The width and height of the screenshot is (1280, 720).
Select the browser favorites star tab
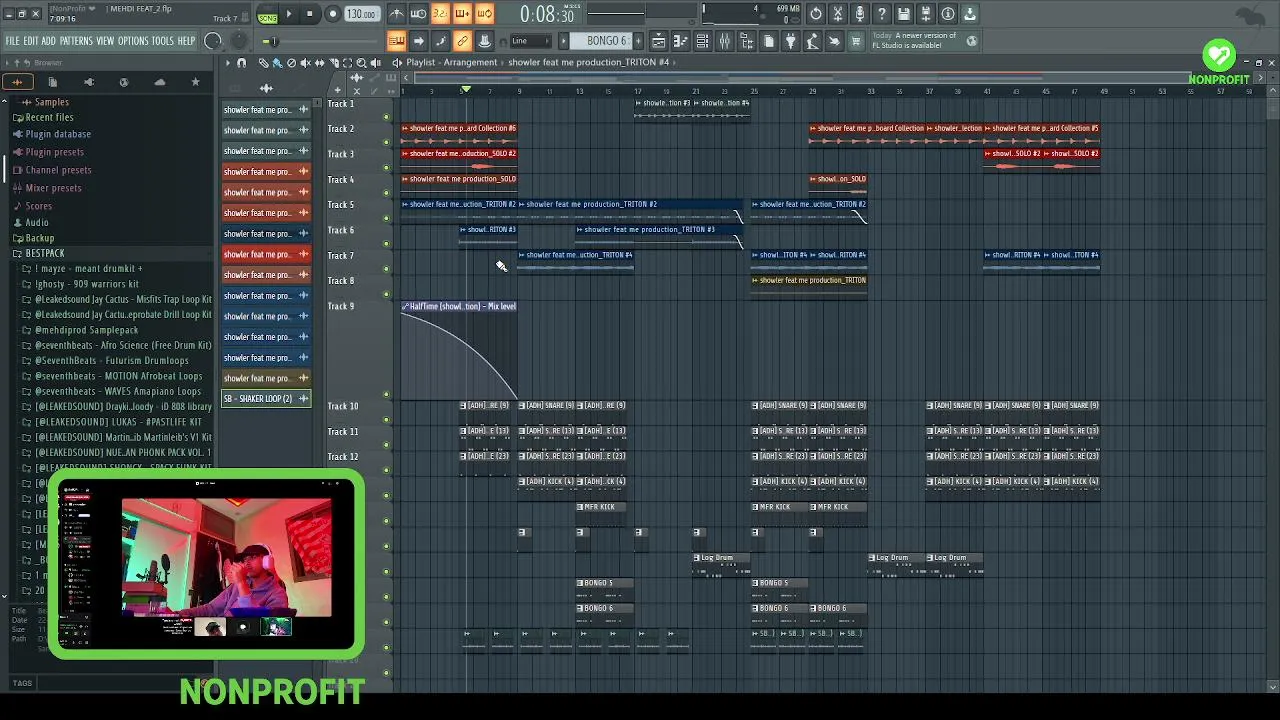point(195,82)
